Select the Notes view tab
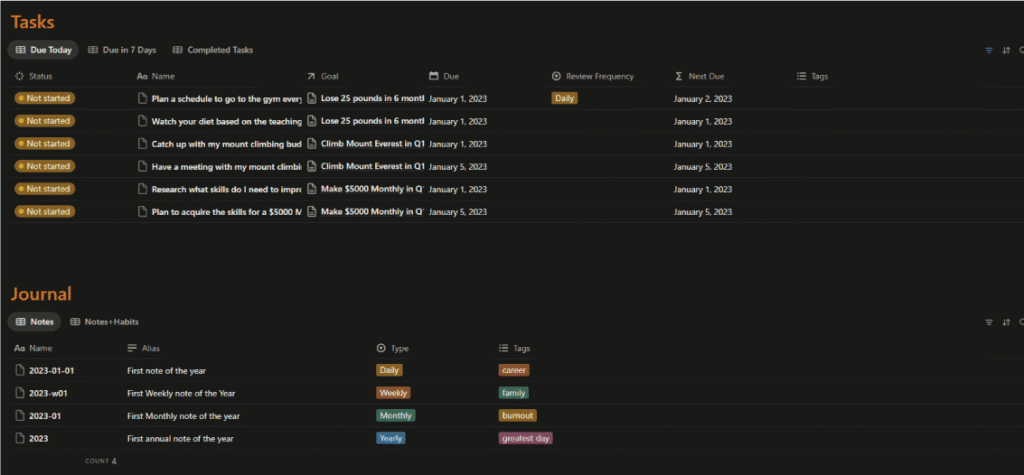The width and height of the screenshot is (1024, 475). [35, 322]
